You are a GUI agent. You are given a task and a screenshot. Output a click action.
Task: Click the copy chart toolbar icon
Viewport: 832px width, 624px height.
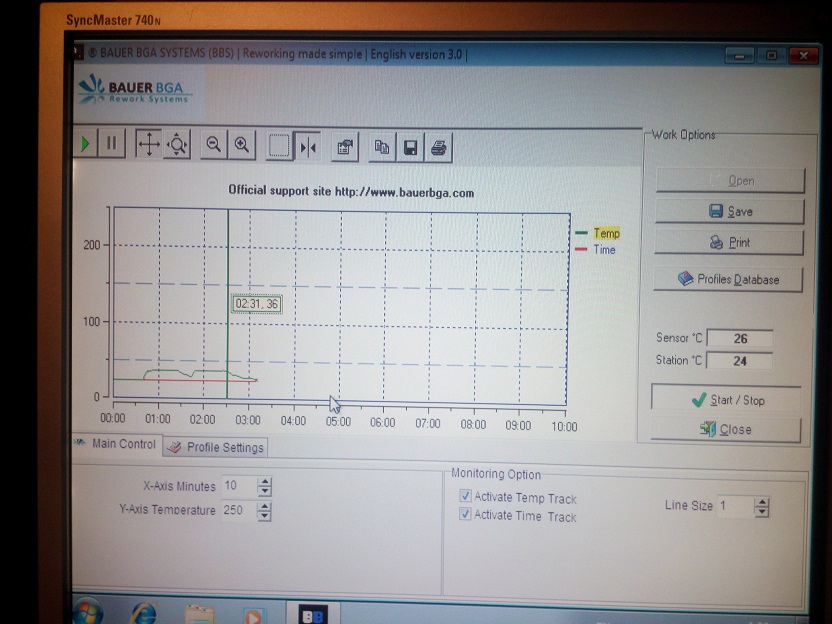click(x=382, y=148)
